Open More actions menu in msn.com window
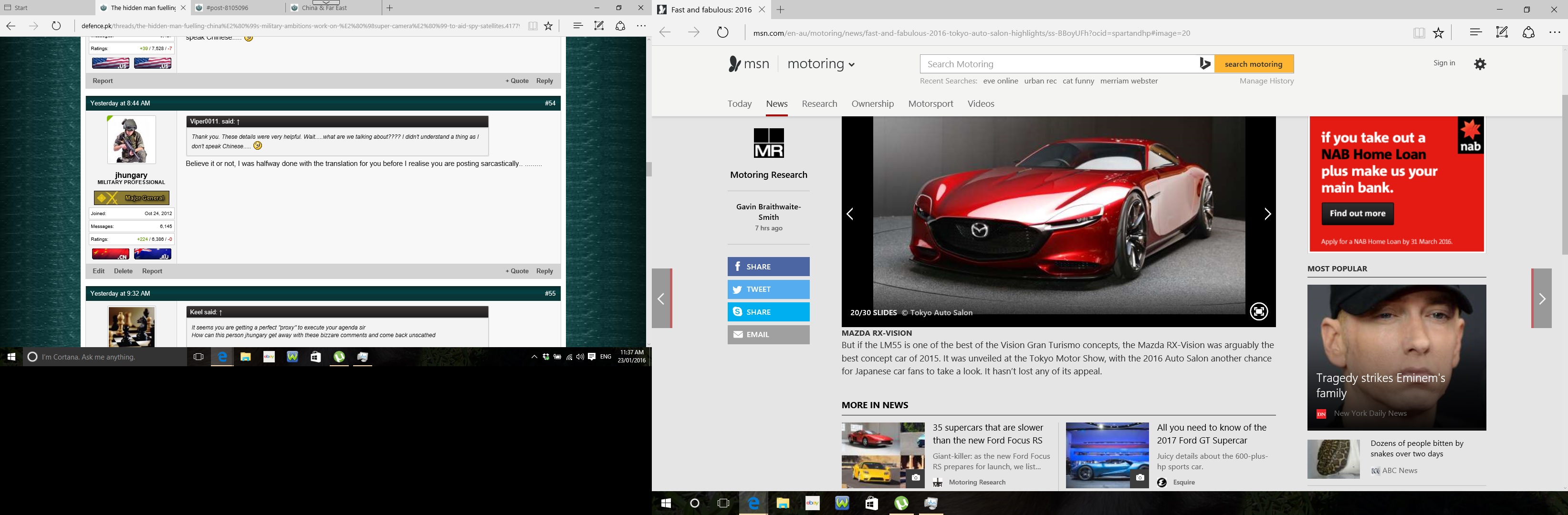The width and height of the screenshot is (1568, 515). point(1555,32)
